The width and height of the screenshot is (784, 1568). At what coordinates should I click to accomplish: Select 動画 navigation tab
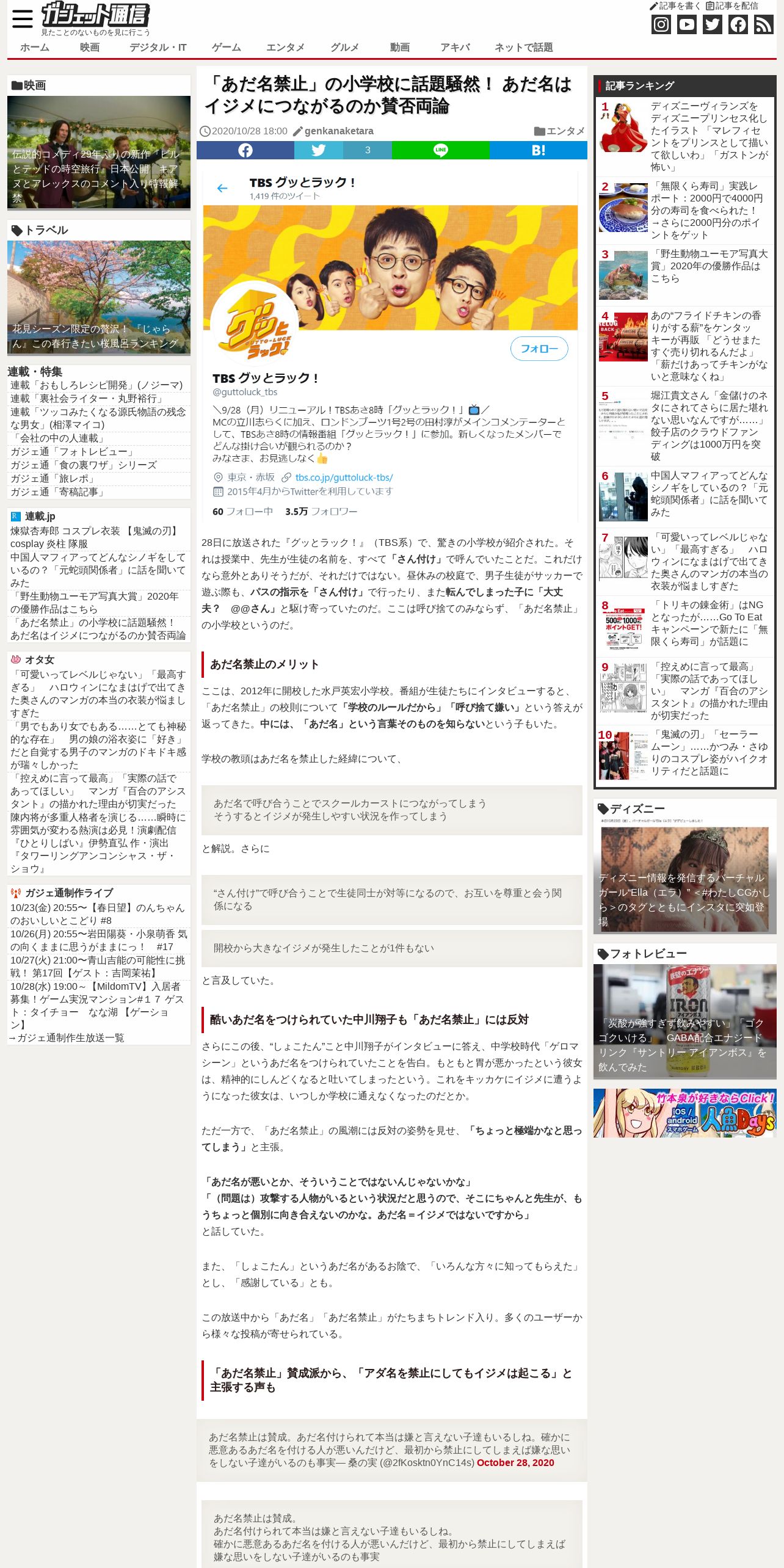[x=400, y=47]
